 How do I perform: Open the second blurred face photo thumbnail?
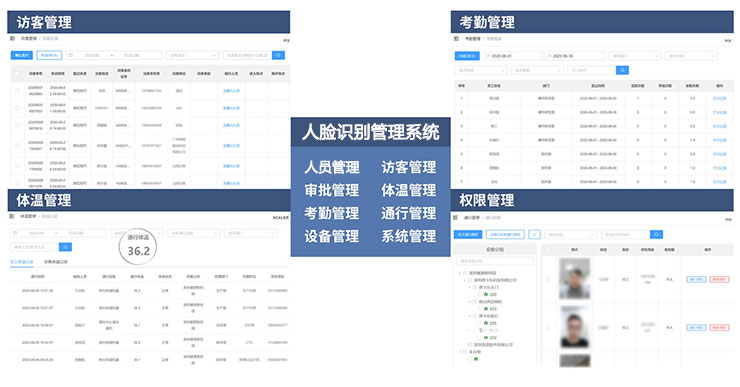click(x=574, y=327)
